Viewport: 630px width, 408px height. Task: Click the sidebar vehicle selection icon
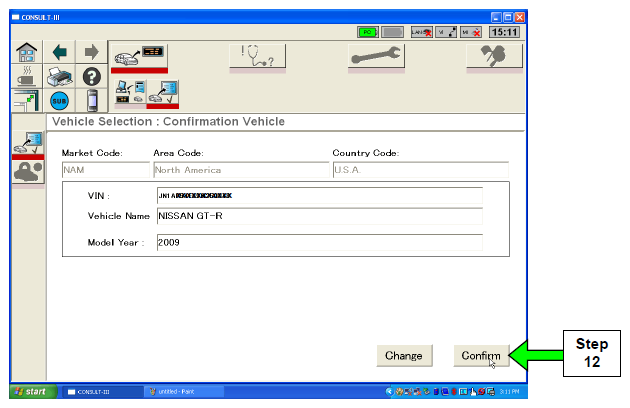27,143
